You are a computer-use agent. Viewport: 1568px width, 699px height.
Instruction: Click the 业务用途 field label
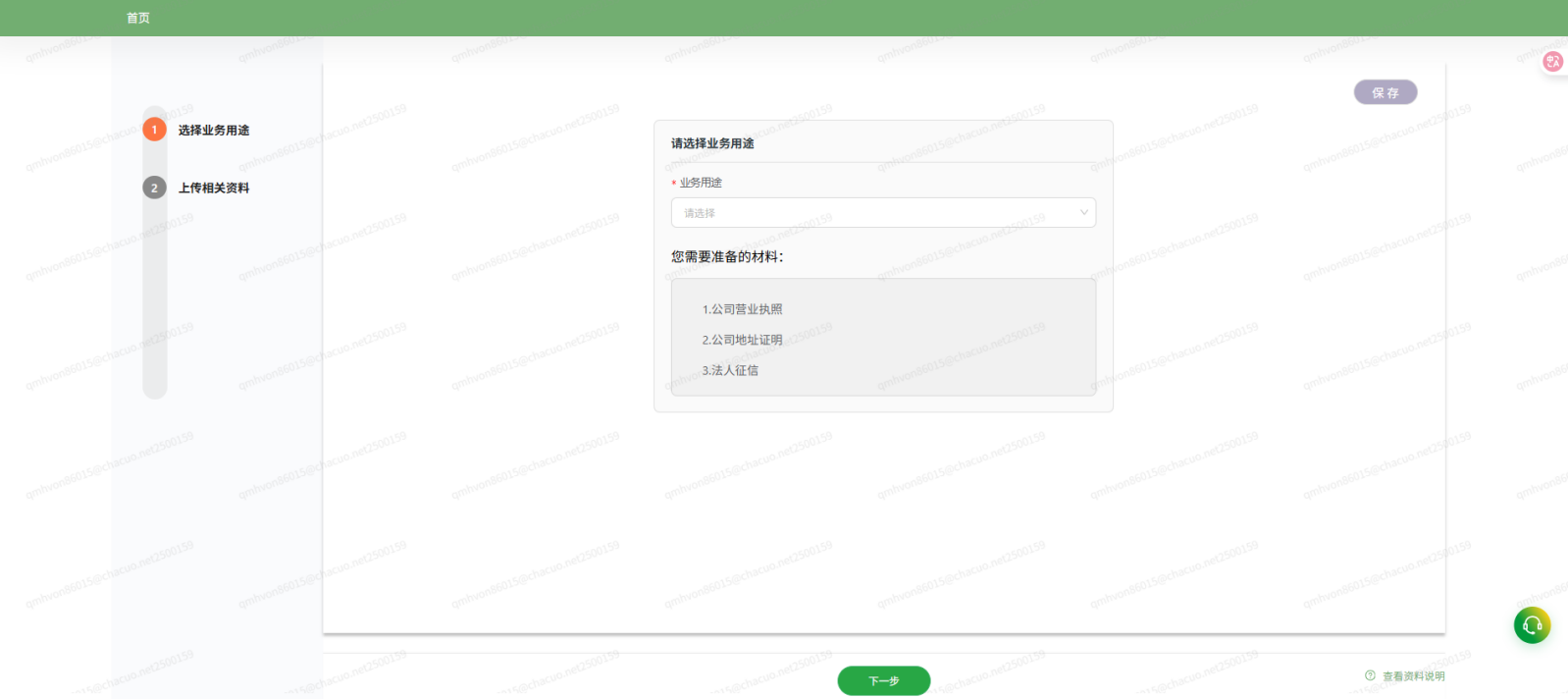coord(701,183)
